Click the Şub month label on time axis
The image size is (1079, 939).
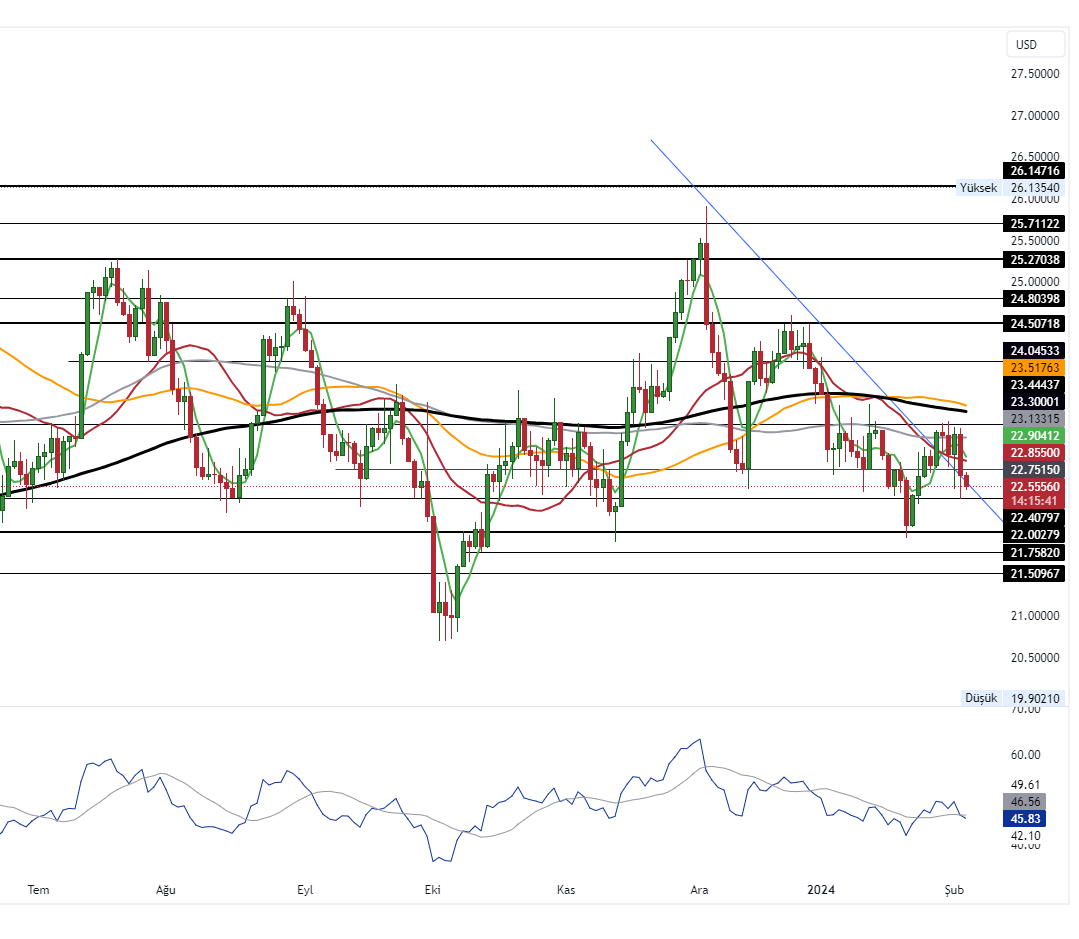[954, 889]
